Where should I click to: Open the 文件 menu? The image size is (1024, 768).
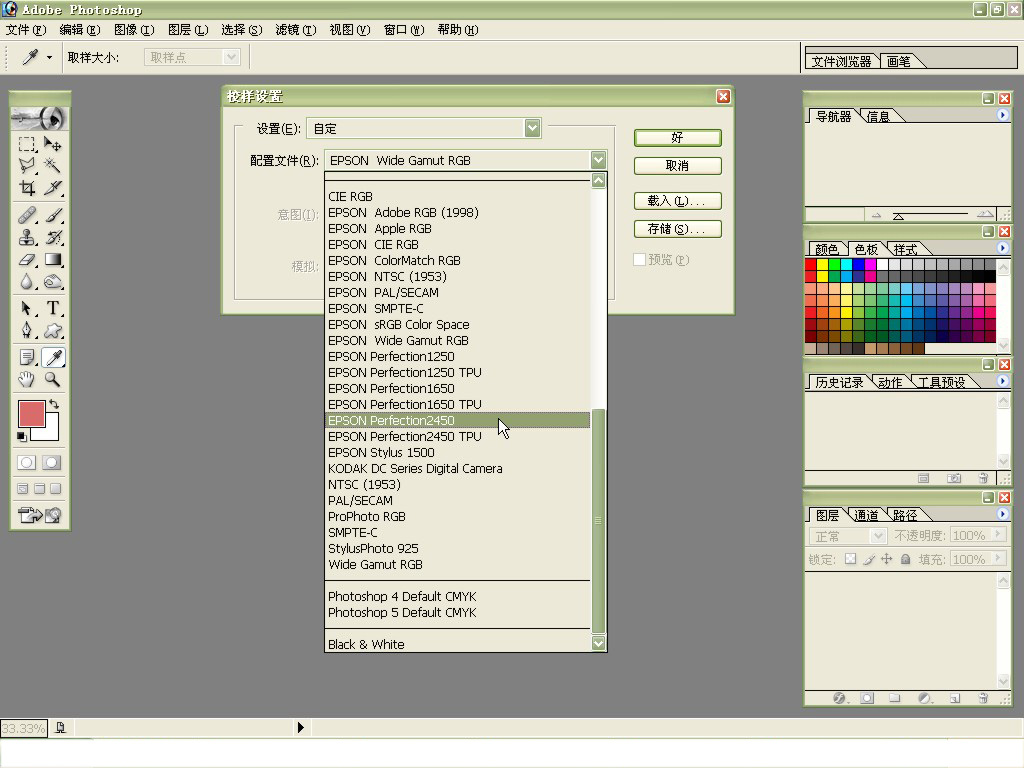coord(26,30)
